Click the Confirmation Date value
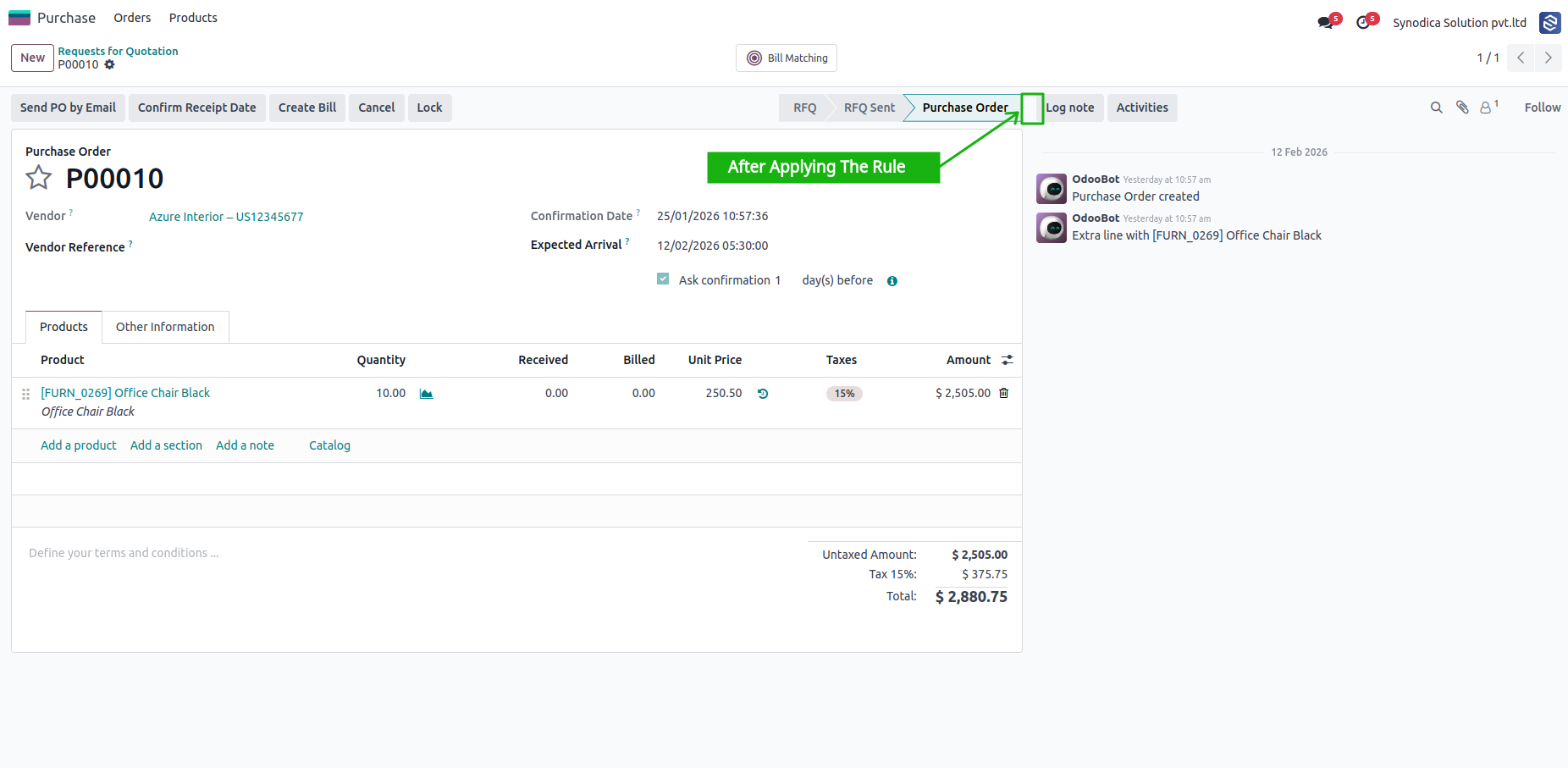The image size is (1568, 768). coord(713,216)
